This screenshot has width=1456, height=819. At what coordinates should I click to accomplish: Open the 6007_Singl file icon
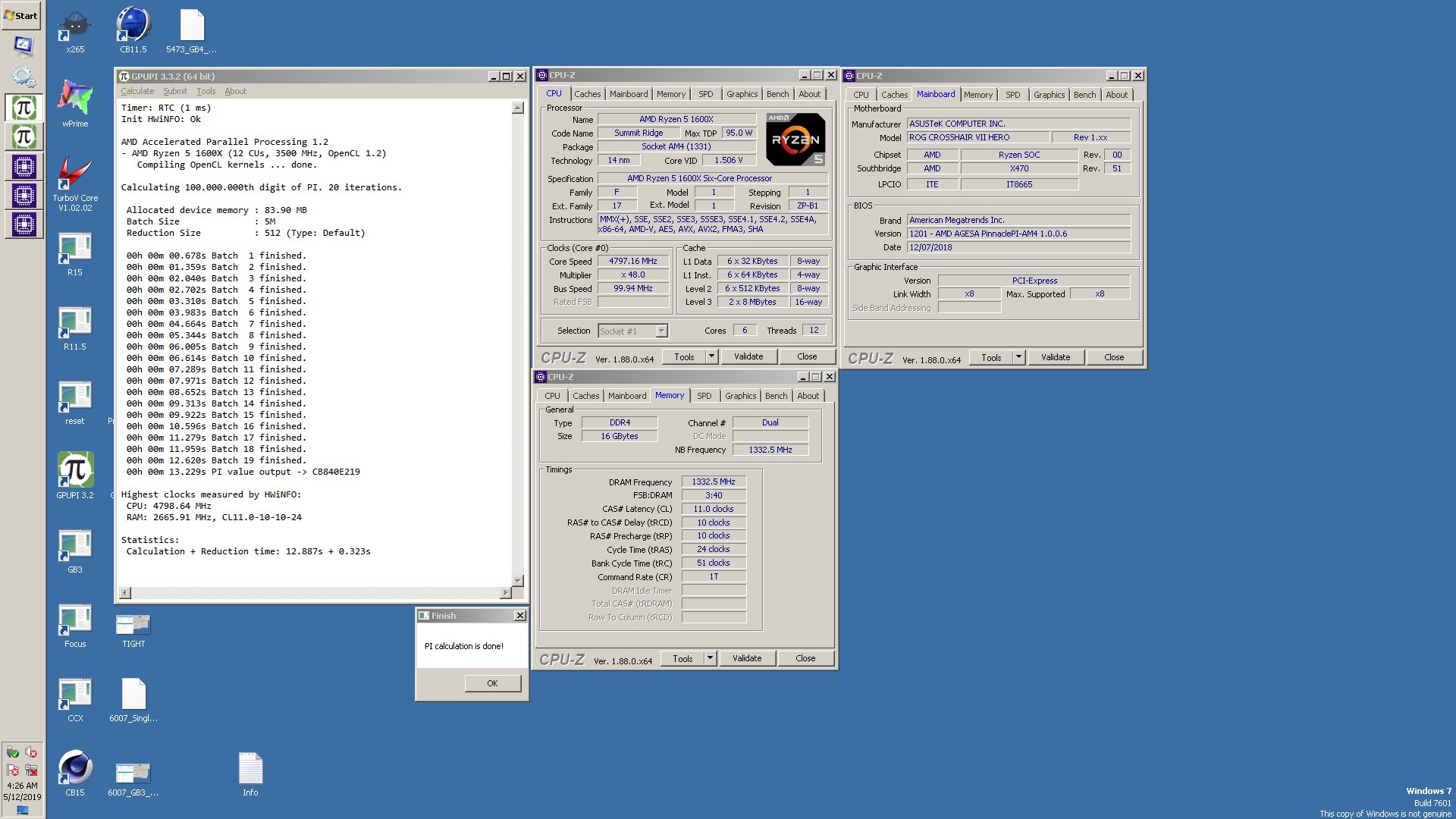tap(133, 700)
